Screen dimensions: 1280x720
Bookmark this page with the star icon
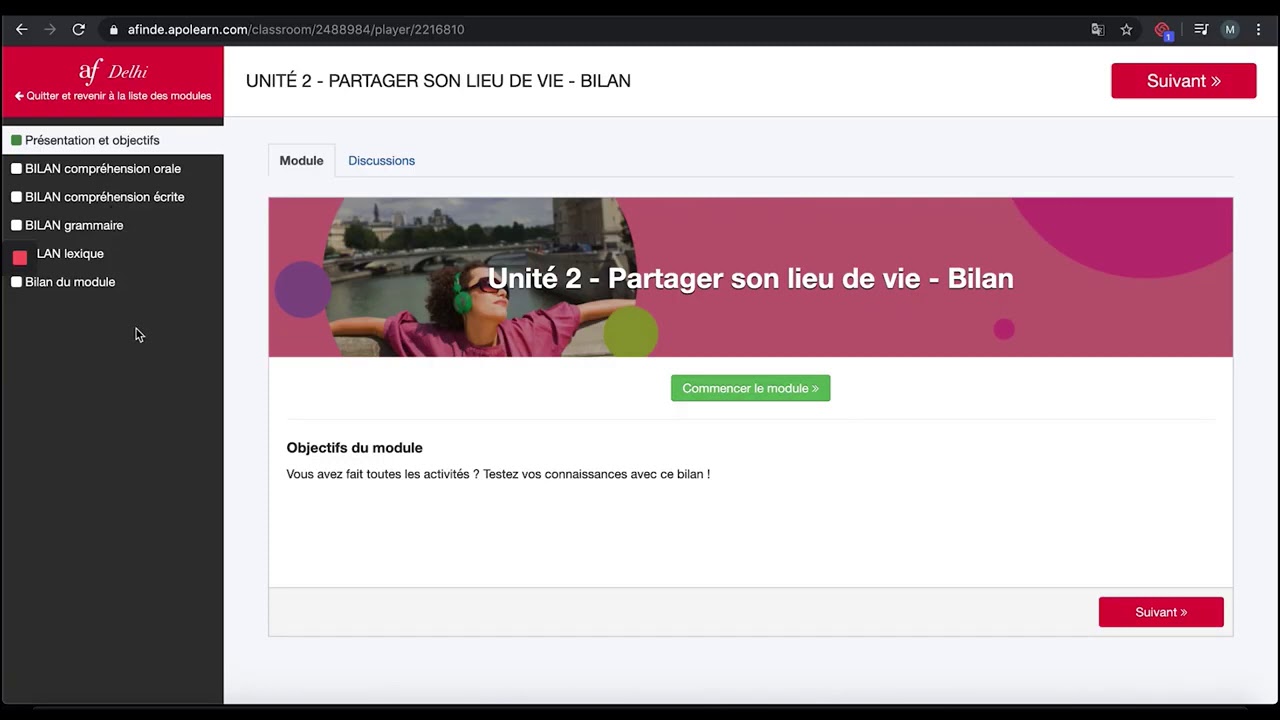point(1126,30)
